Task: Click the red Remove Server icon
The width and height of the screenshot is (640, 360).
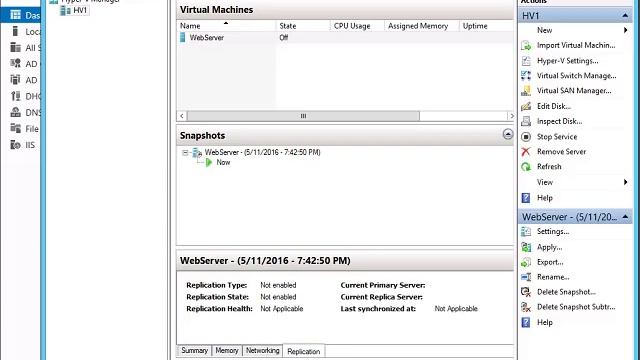Action: (x=526, y=151)
